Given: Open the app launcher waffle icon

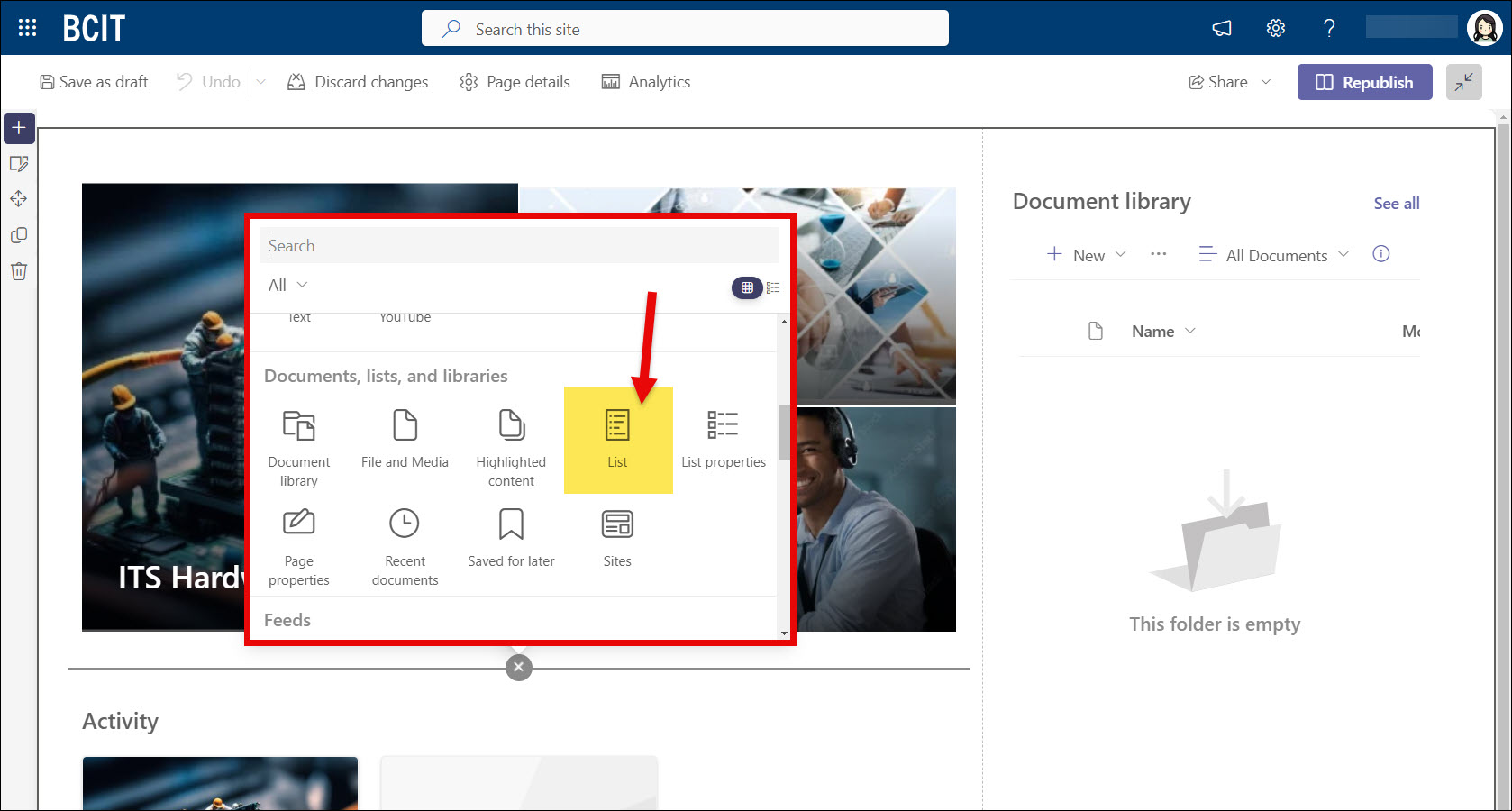Looking at the screenshot, I should [x=27, y=28].
